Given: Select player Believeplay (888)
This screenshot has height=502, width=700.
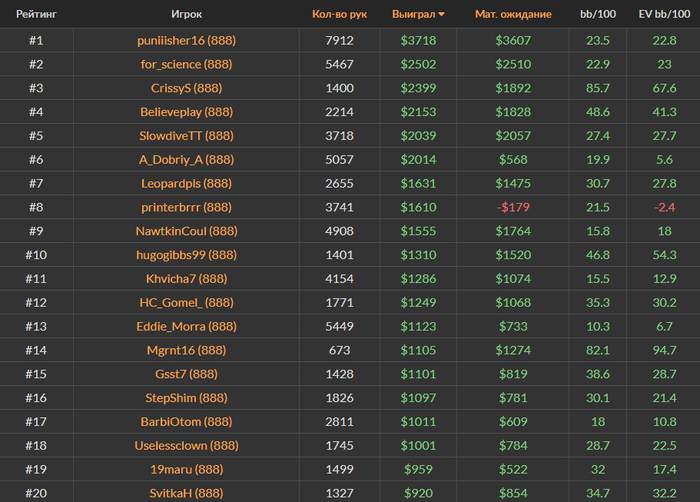Looking at the screenshot, I should 186,112.
